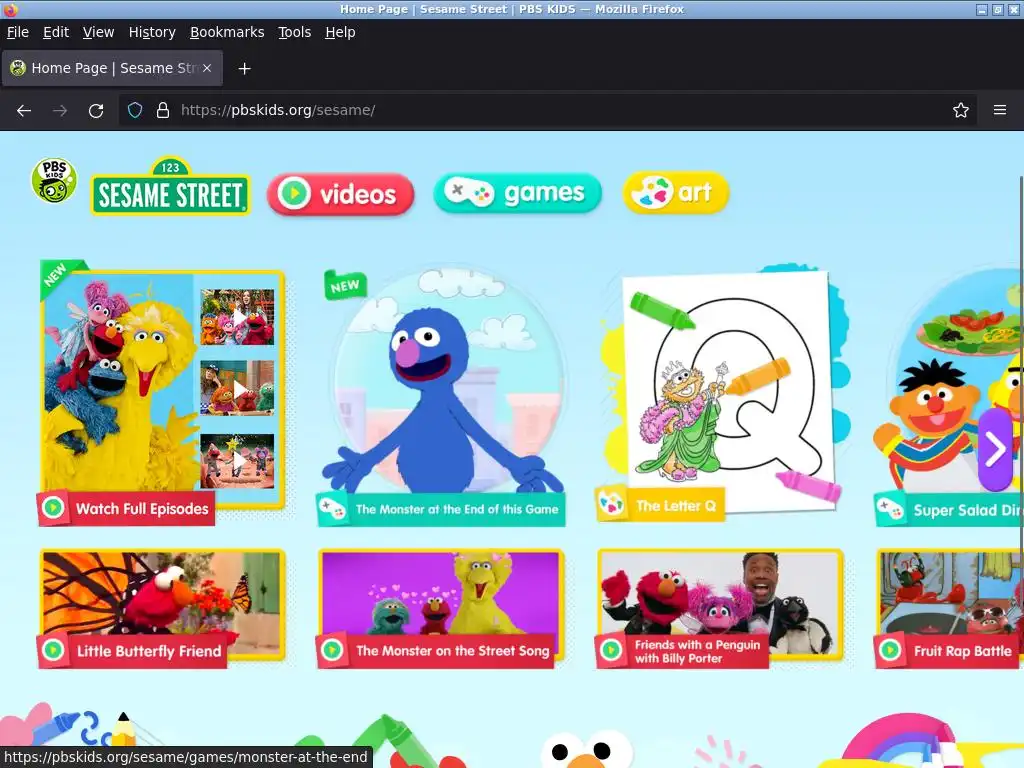The image size is (1024, 768).
Task: Click the Fruit Rap Battle label
Action: coord(962,651)
